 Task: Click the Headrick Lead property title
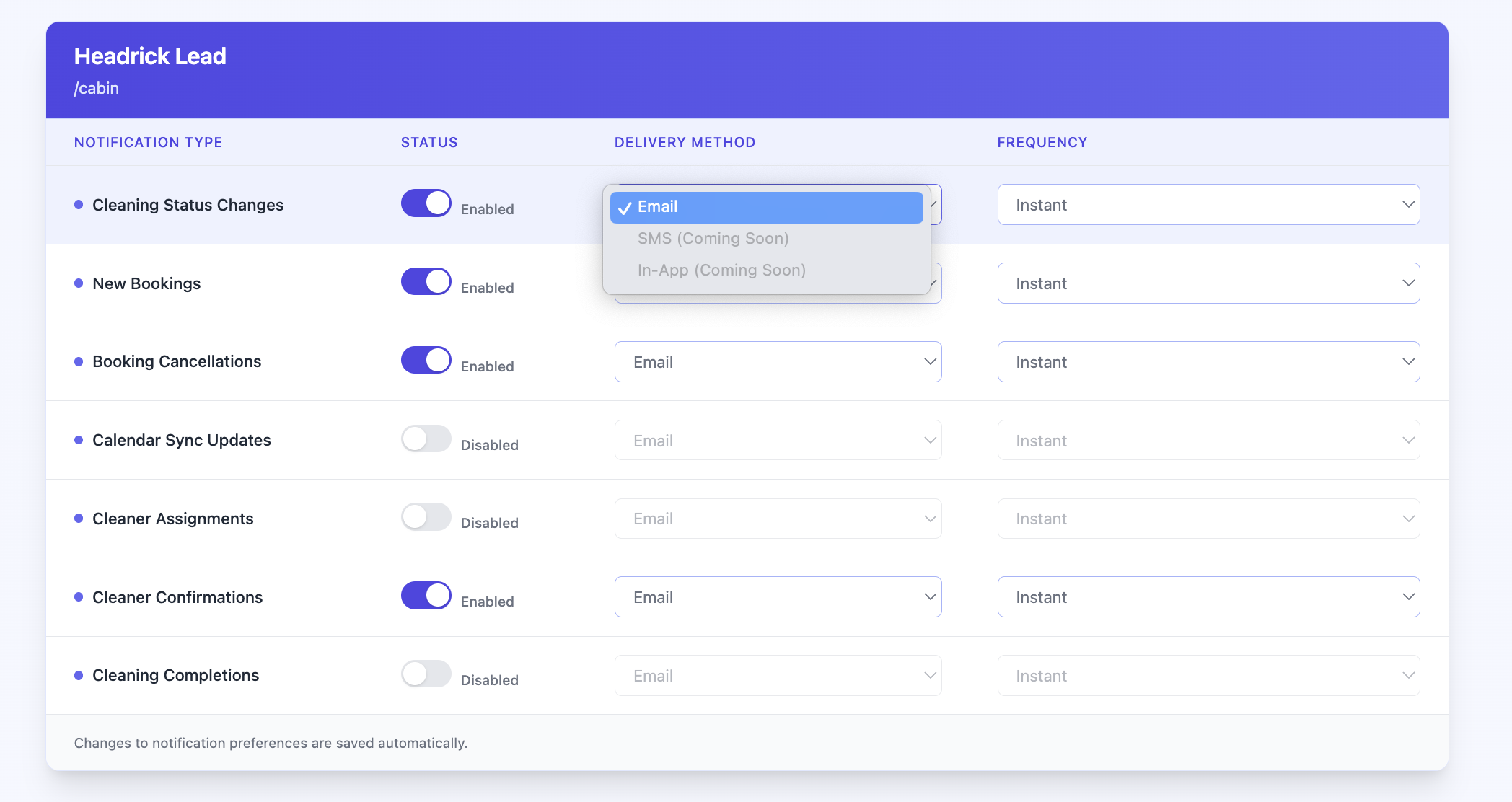[x=150, y=56]
